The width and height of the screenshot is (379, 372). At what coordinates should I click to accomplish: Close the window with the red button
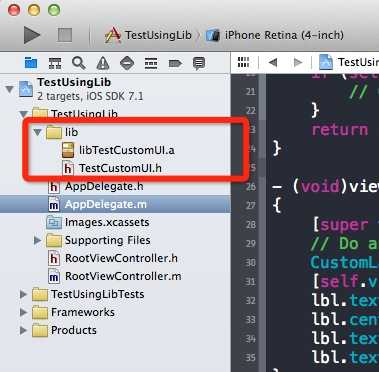pyautogui.click(x=14, y=10)
